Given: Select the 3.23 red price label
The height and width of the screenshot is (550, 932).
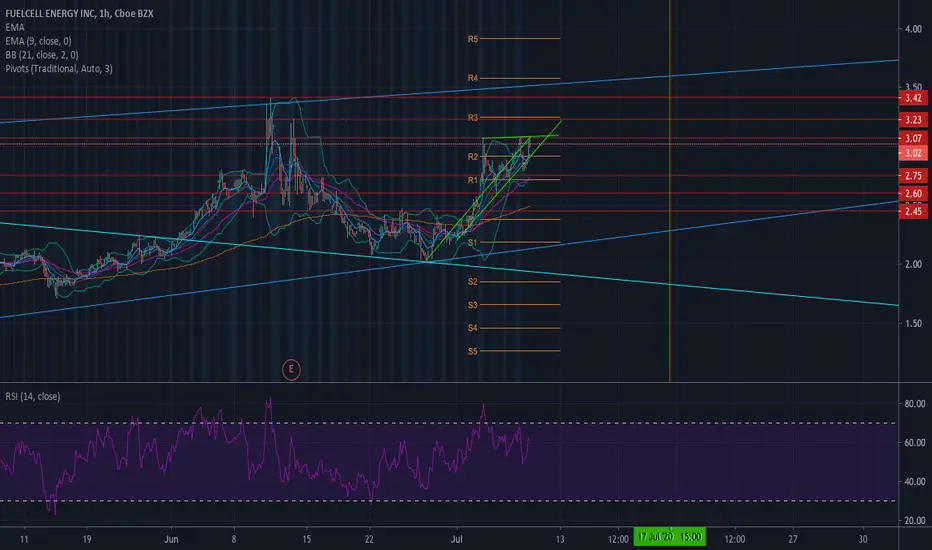Looking at the screenshot, I should click(913, 120).
